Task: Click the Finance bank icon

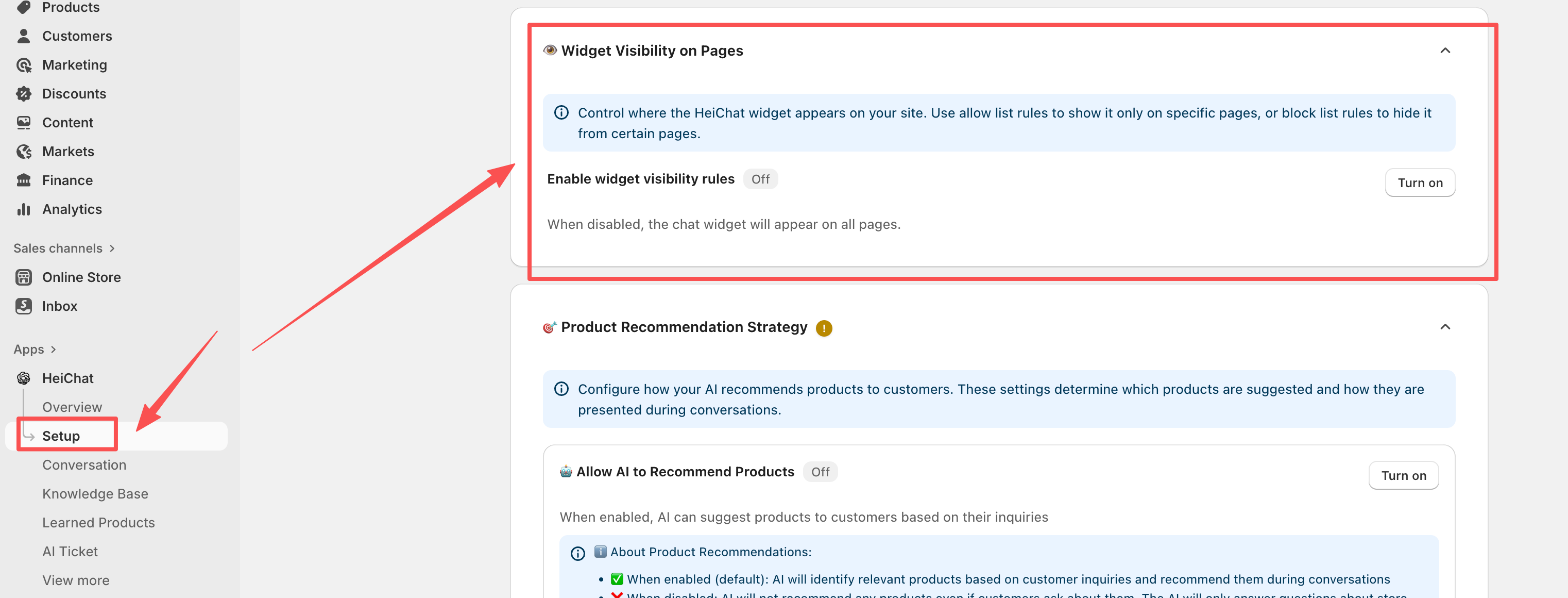Action: [x=24, y=180]
